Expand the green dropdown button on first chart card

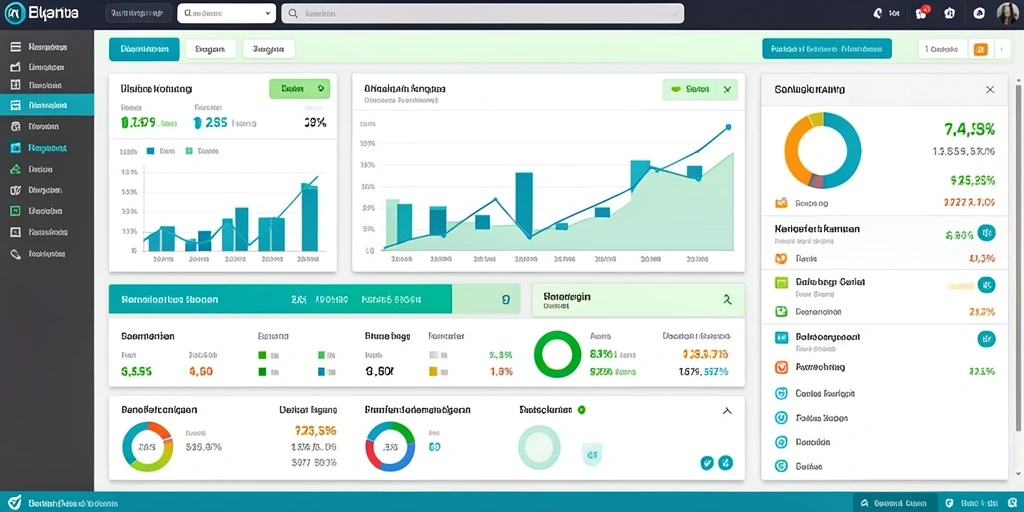tap(299, 88)
